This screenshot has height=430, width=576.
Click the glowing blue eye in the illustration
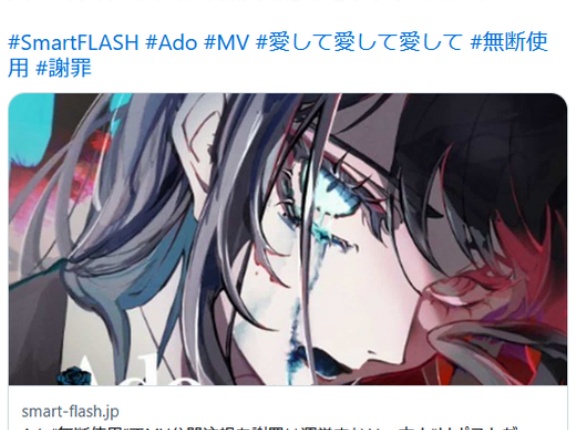pos(332,196)
